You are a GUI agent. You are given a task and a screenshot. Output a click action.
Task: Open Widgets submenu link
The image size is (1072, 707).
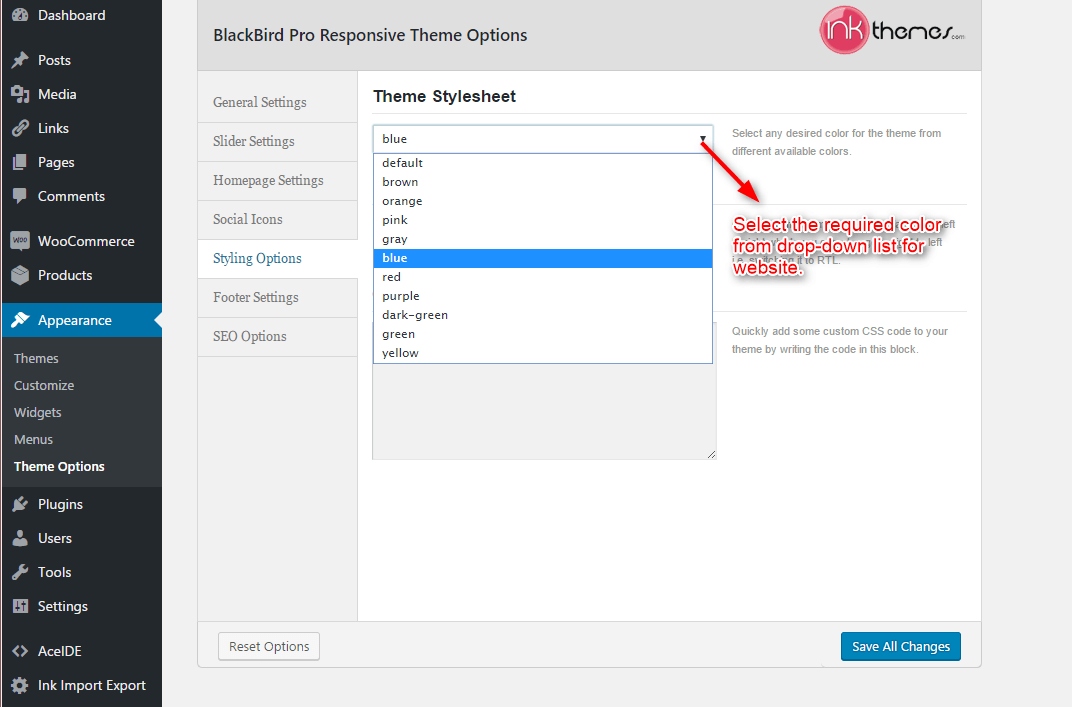38,412
